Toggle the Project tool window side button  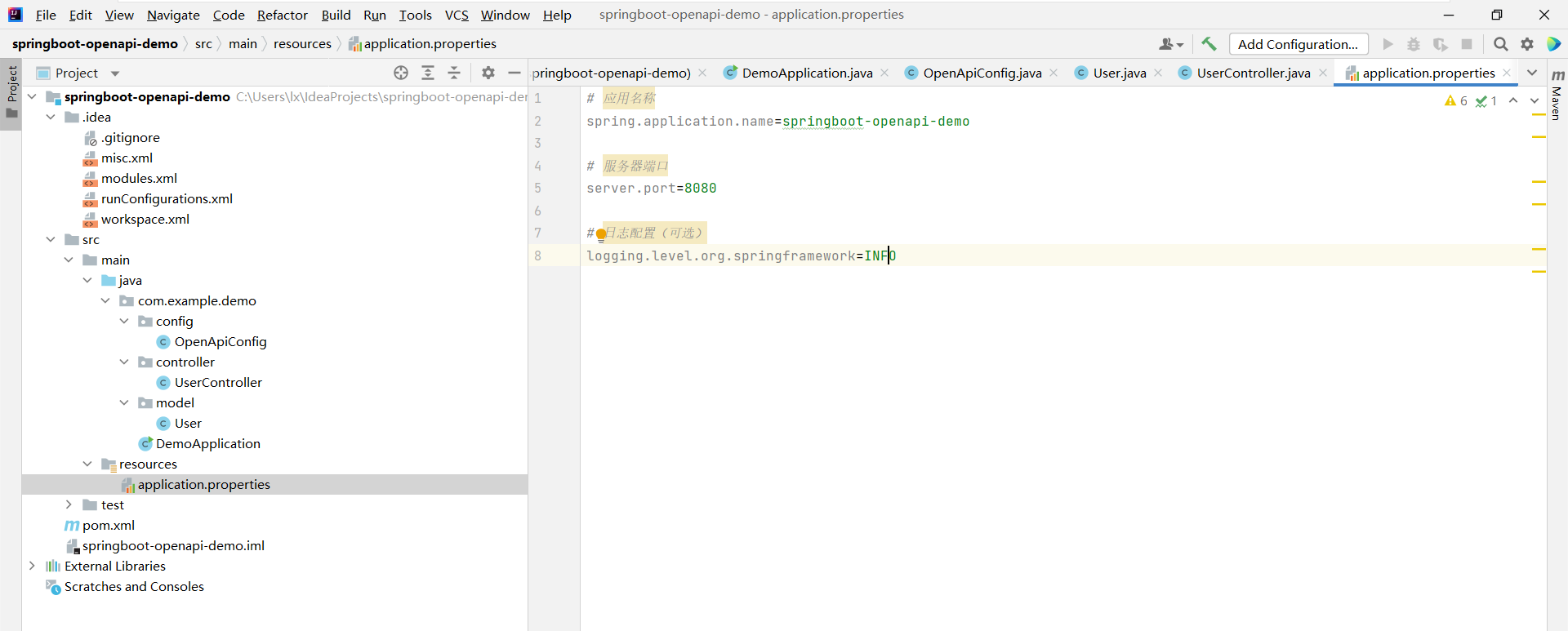[x=11, y=92]
